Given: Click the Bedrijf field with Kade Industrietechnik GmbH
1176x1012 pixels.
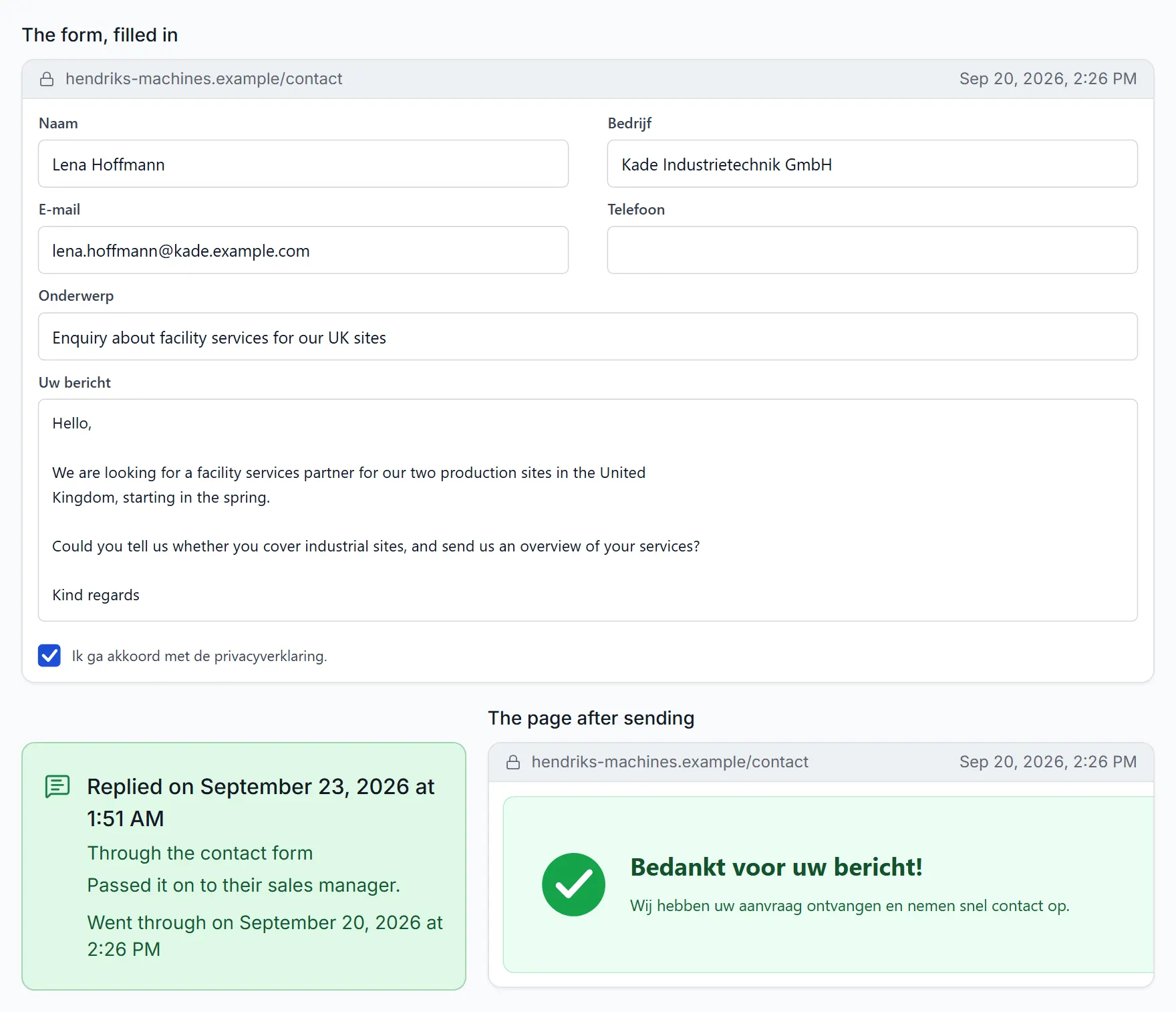Looking at the screenshot, I should (872, 164).
